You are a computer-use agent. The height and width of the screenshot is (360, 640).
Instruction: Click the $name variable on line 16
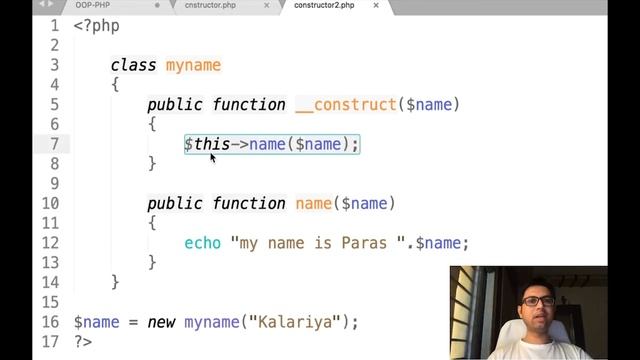click(x=97, y=323)
